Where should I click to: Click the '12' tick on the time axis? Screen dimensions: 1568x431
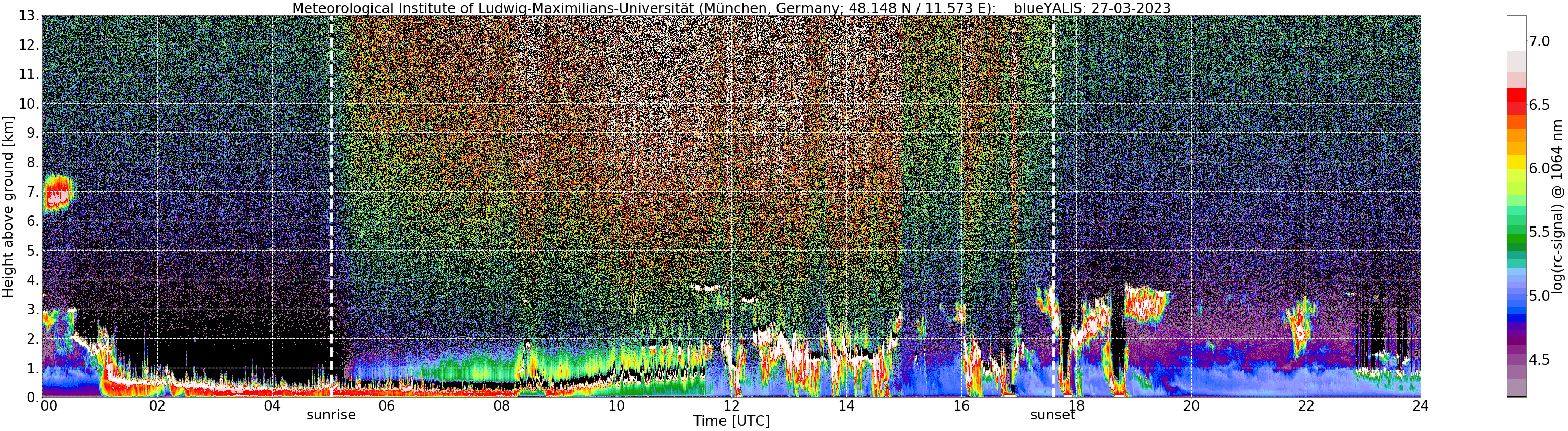coord(731,405)
